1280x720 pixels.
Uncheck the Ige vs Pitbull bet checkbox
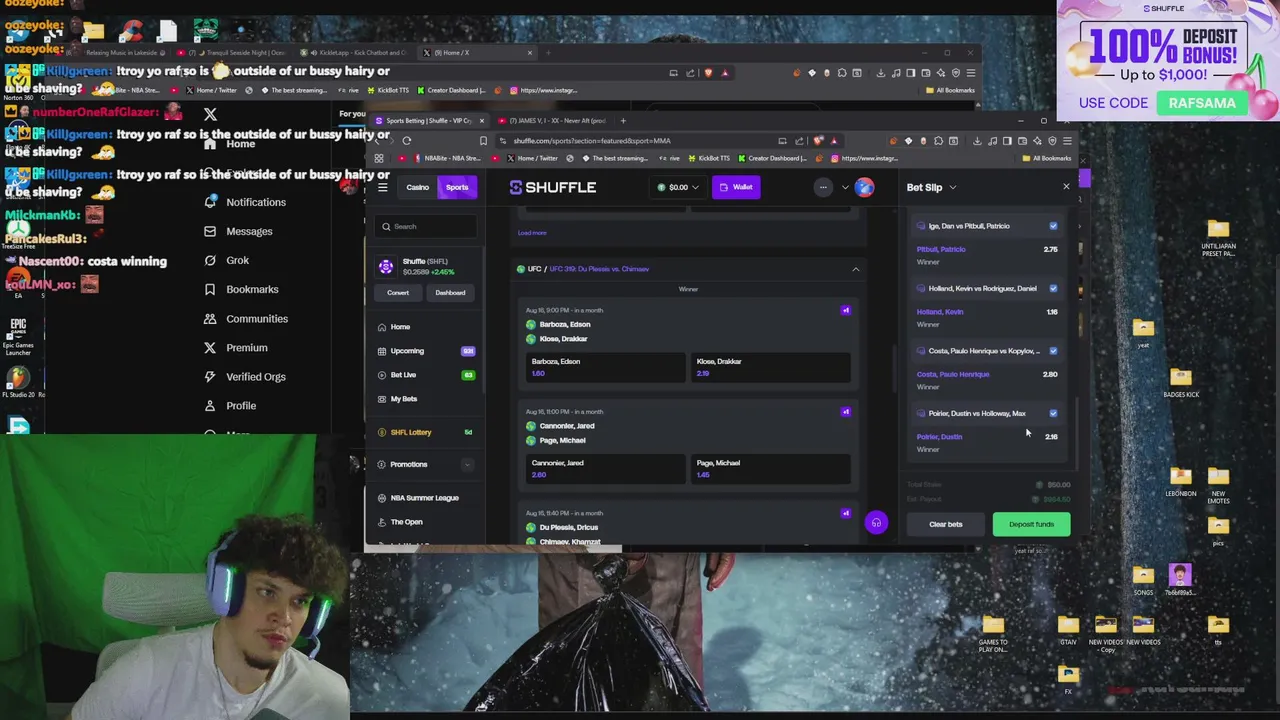1053,226
